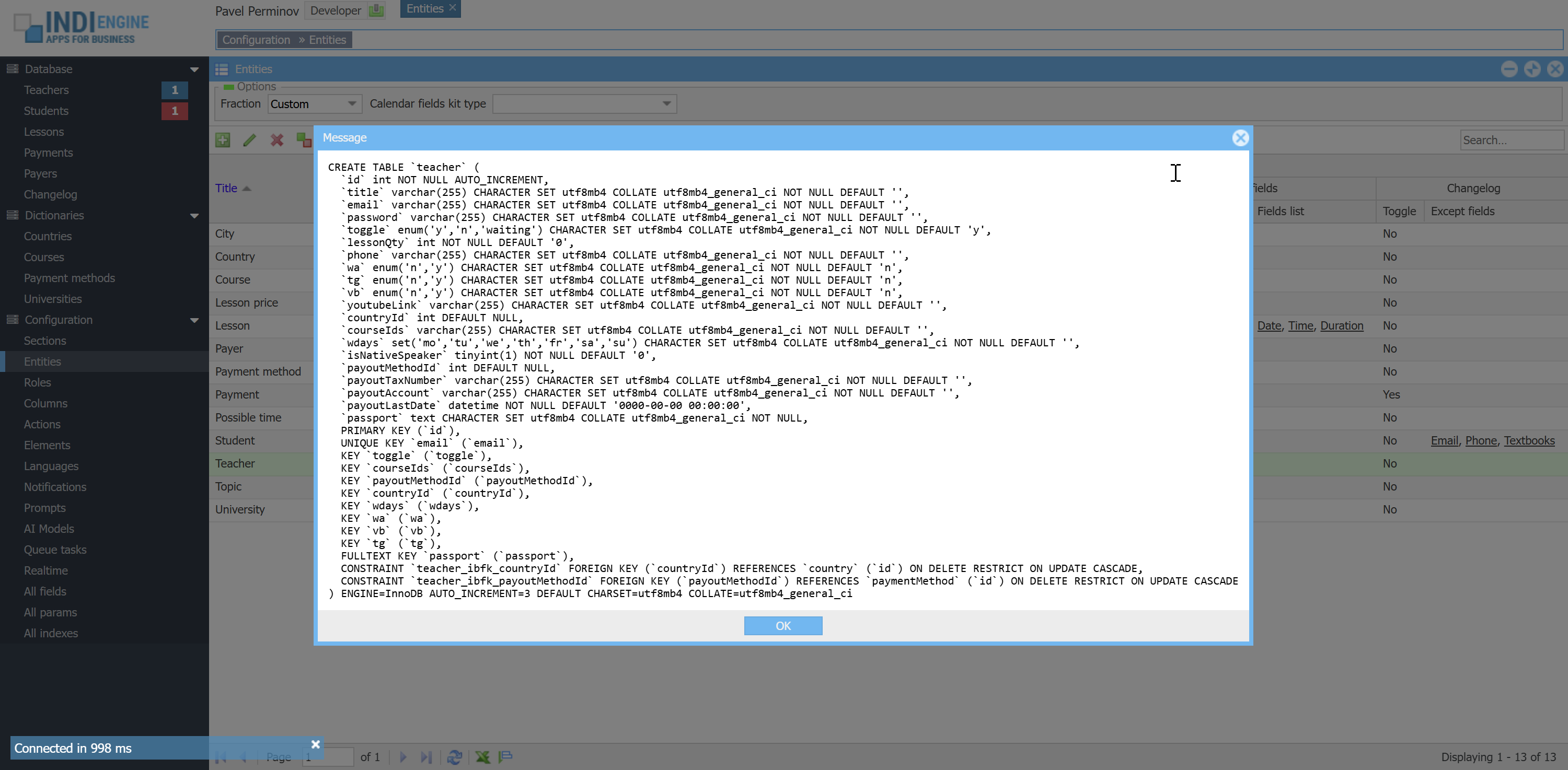
Task: Collapse the Database menu section
Action: [x=194, y=69]
